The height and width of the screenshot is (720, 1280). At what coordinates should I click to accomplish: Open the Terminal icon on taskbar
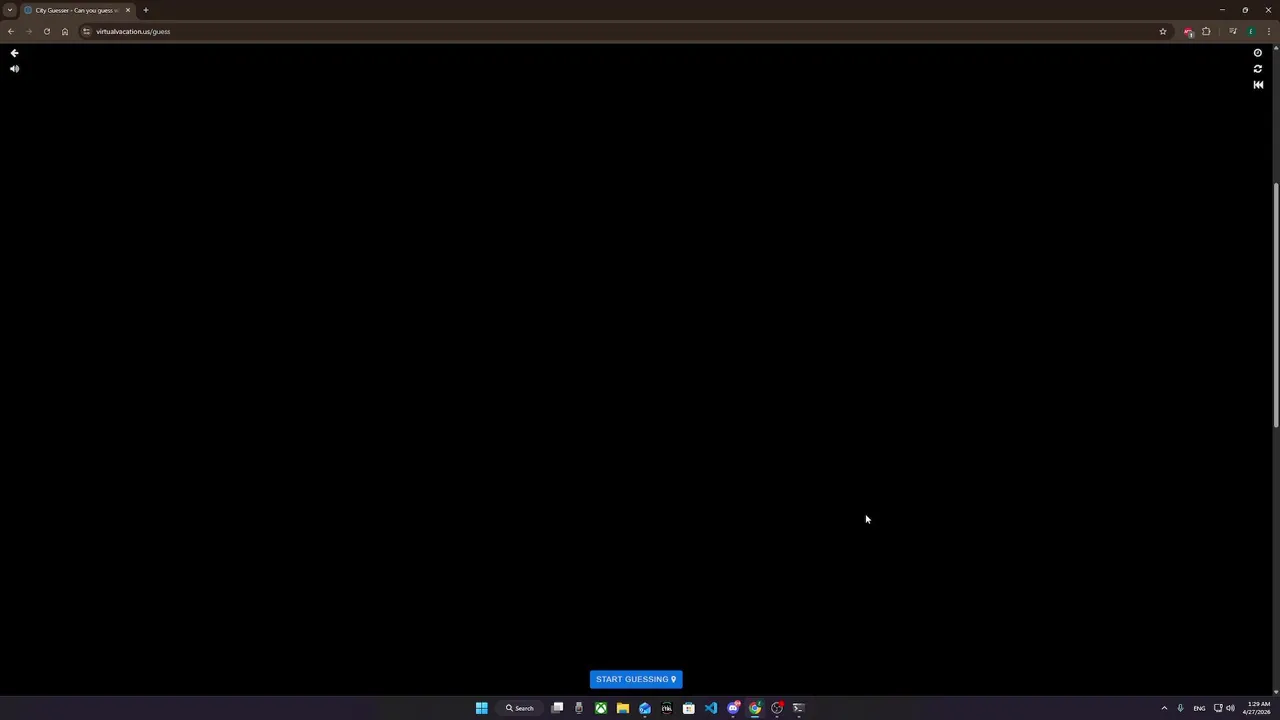click(x=799, y=708)
